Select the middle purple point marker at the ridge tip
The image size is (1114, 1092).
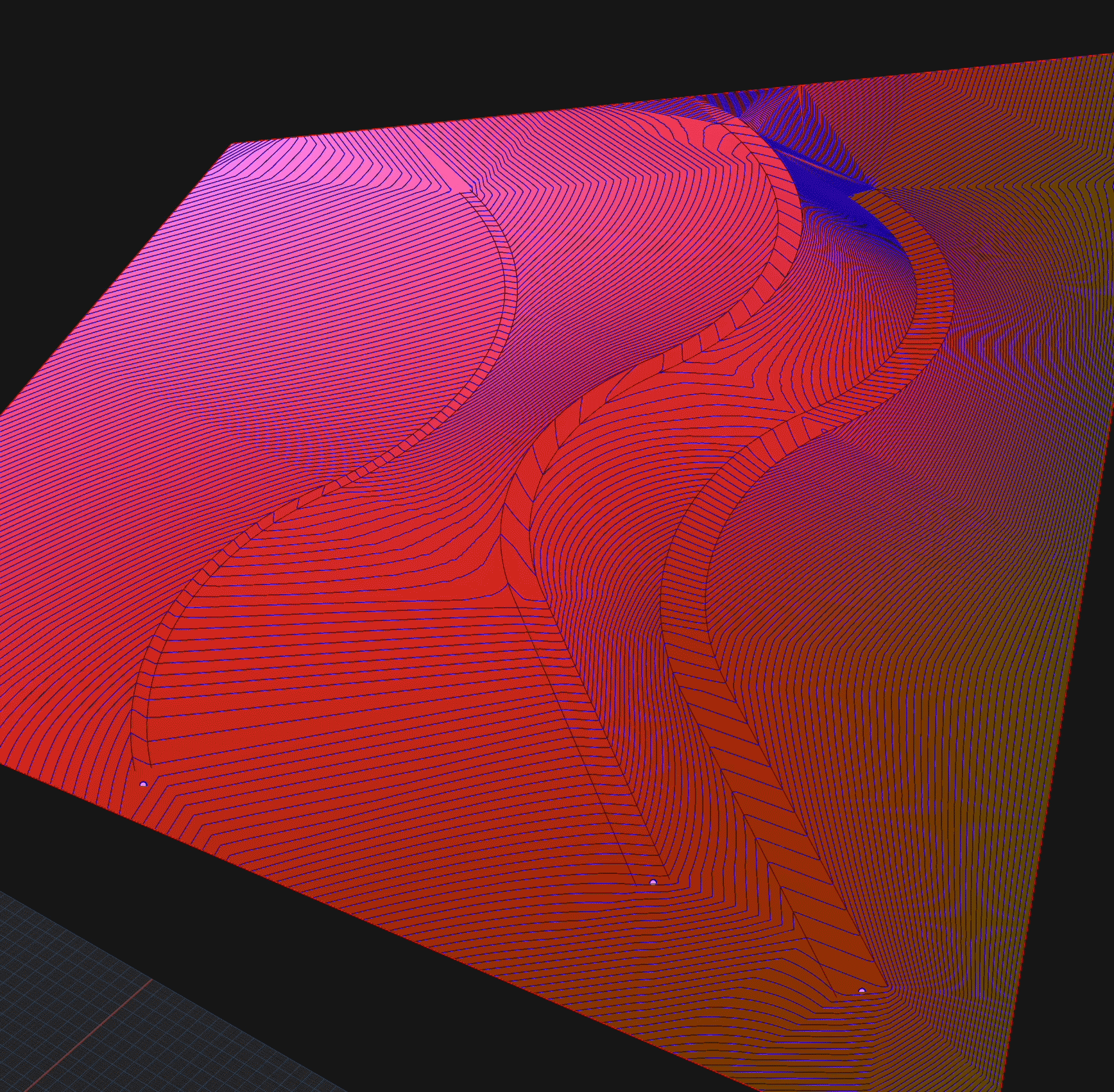coord(653,882)
